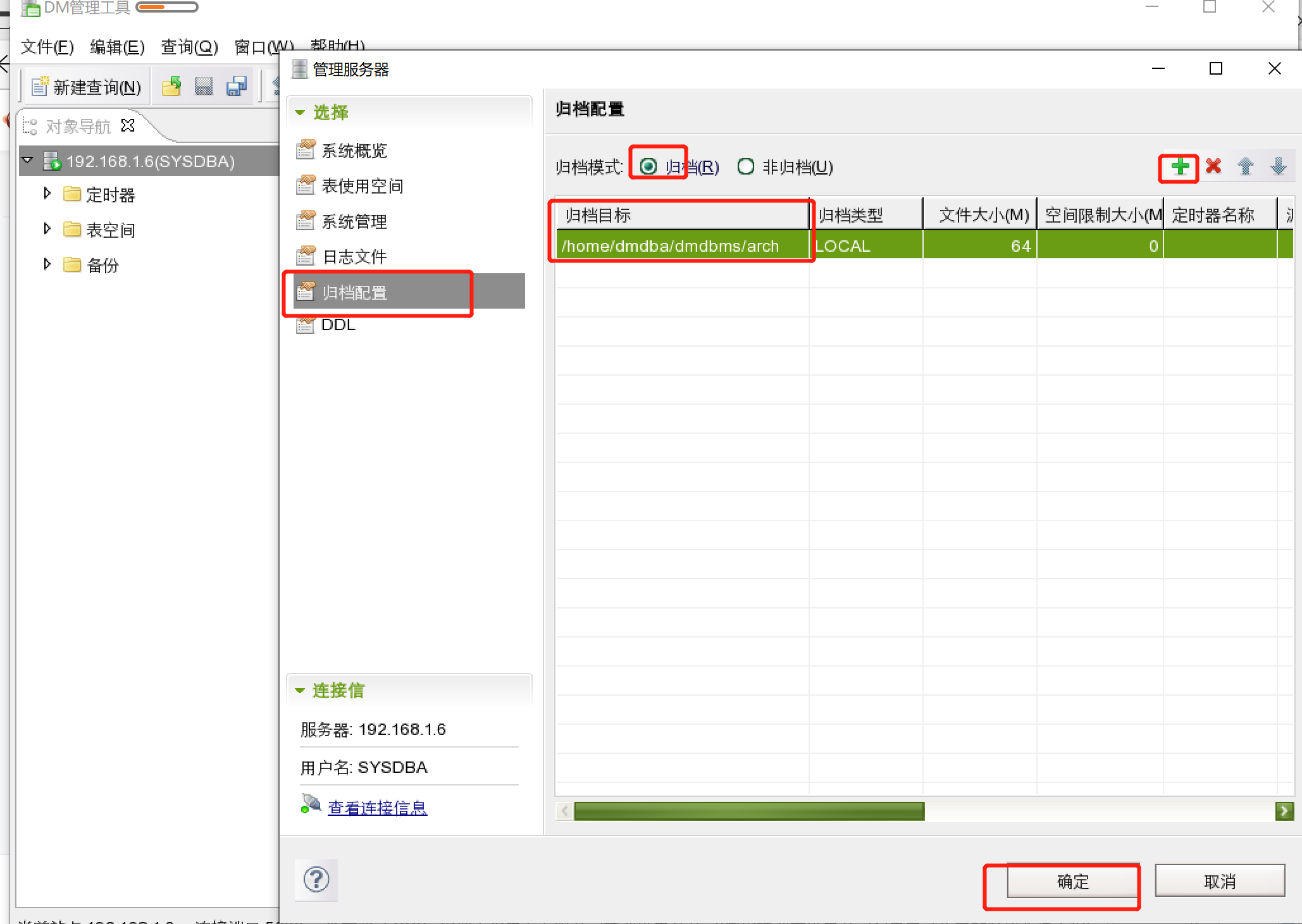The image size is (1302, 924).
Task: Open the 查询(Q) menu
Action: point(189,47)
